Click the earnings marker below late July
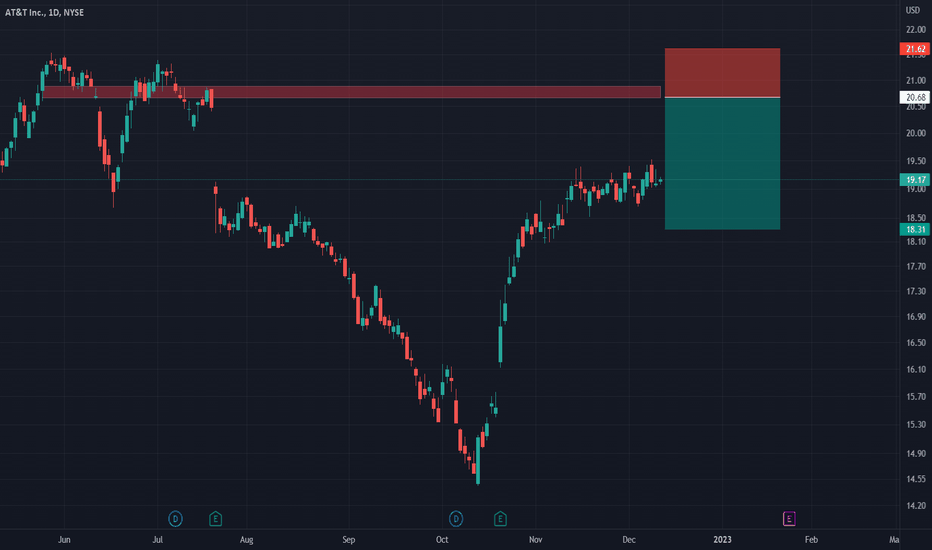Image resolution: width=932 pixels, height=550 pixels. 216,519
